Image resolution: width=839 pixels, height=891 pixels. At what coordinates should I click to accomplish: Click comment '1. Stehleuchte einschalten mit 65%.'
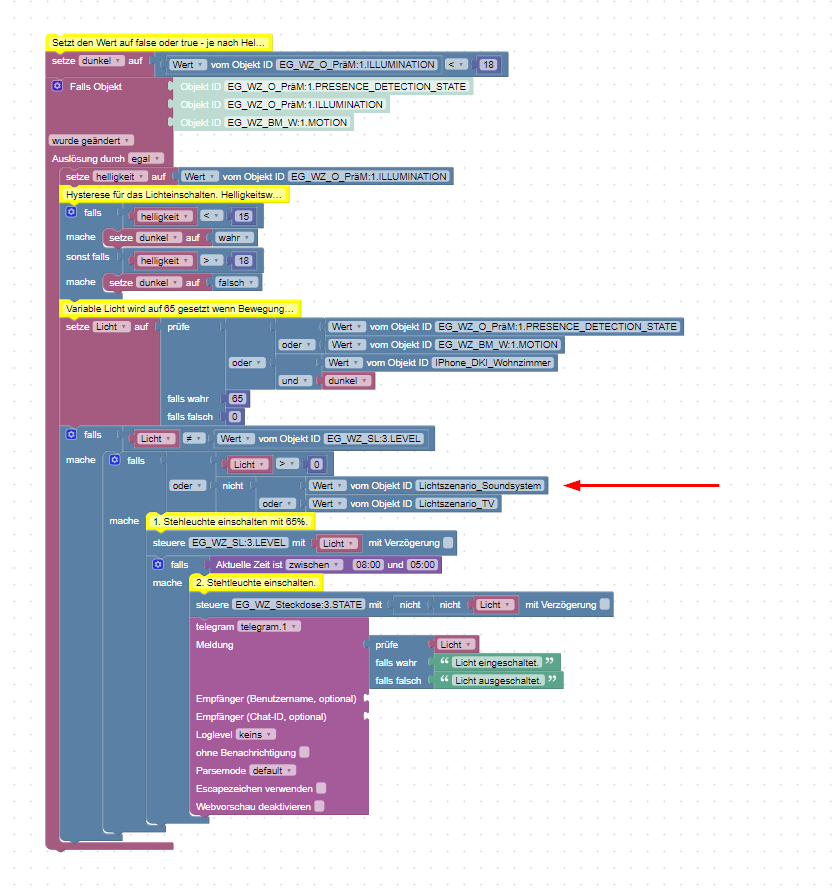(x=230, y=522)
